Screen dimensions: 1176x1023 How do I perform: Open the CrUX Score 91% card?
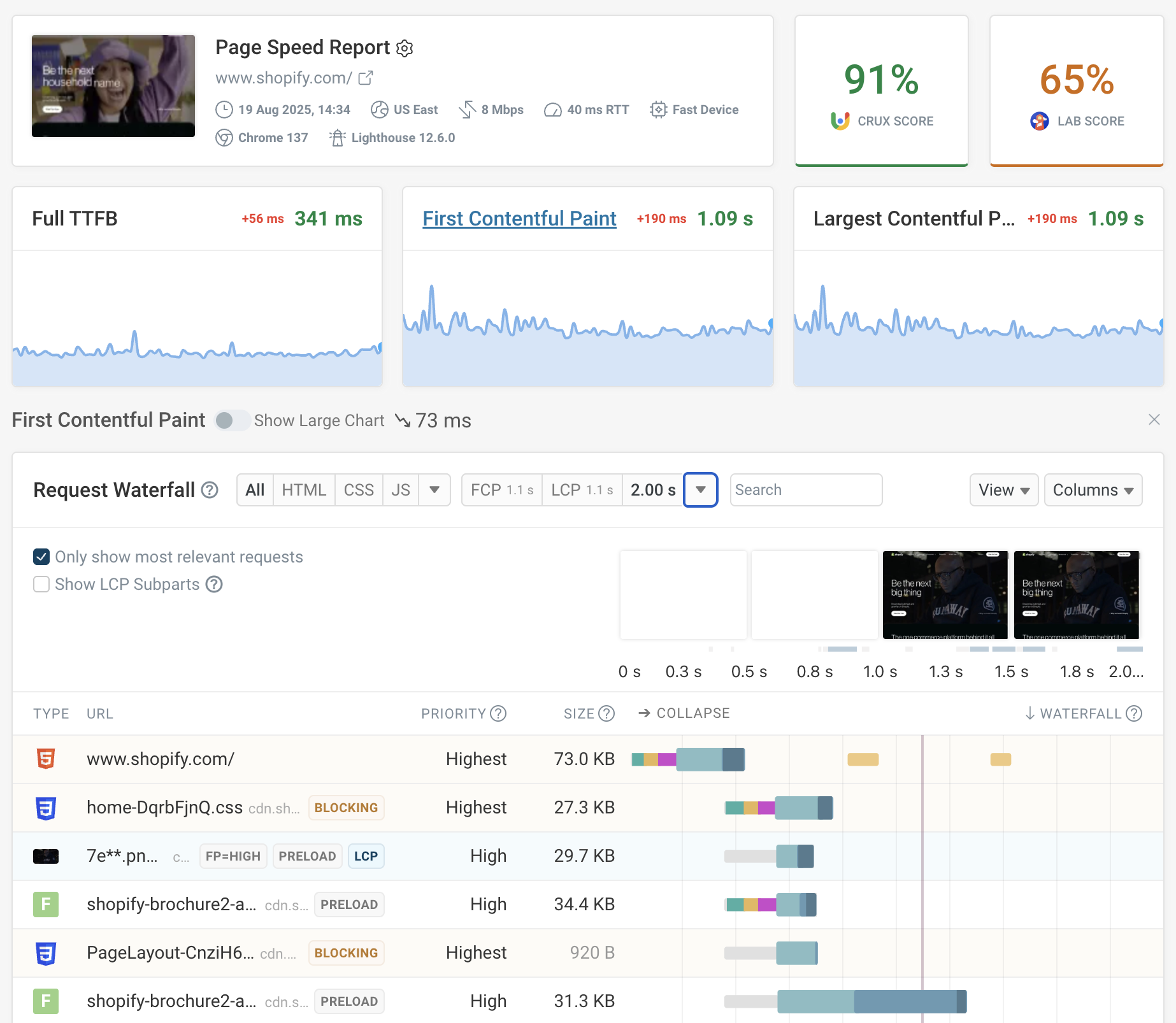(x=882, y=90)
